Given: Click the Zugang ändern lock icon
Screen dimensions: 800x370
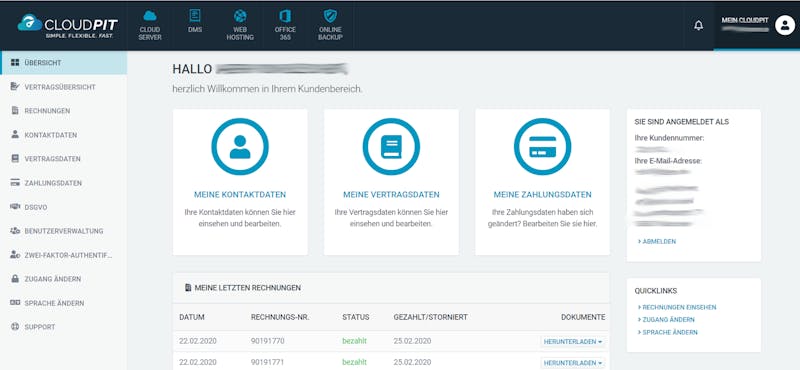Looking at the screenshot, I should tap(15, 279).
